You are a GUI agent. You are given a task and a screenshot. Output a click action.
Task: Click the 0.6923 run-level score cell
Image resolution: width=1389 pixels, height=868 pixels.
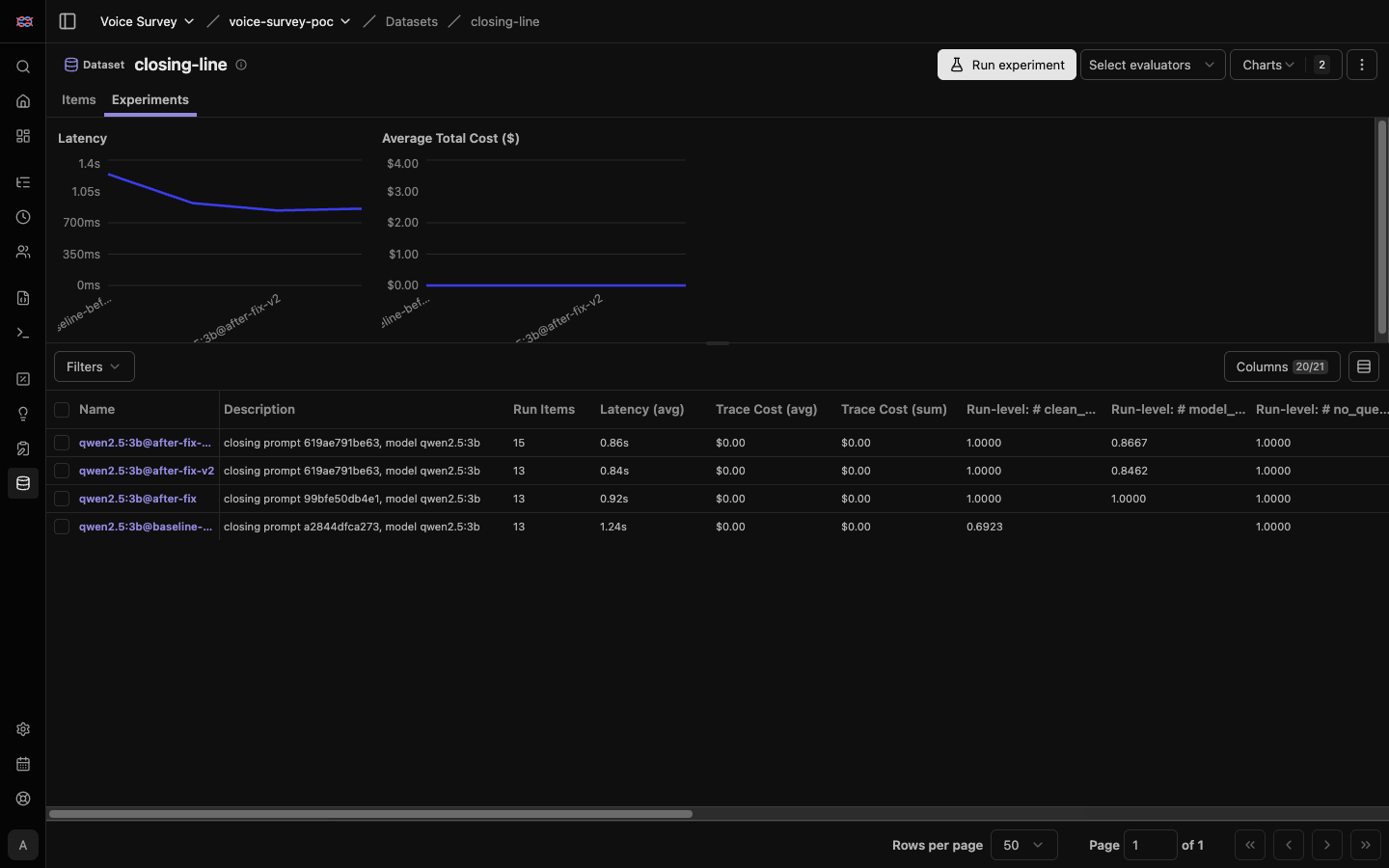pos(985,527)
